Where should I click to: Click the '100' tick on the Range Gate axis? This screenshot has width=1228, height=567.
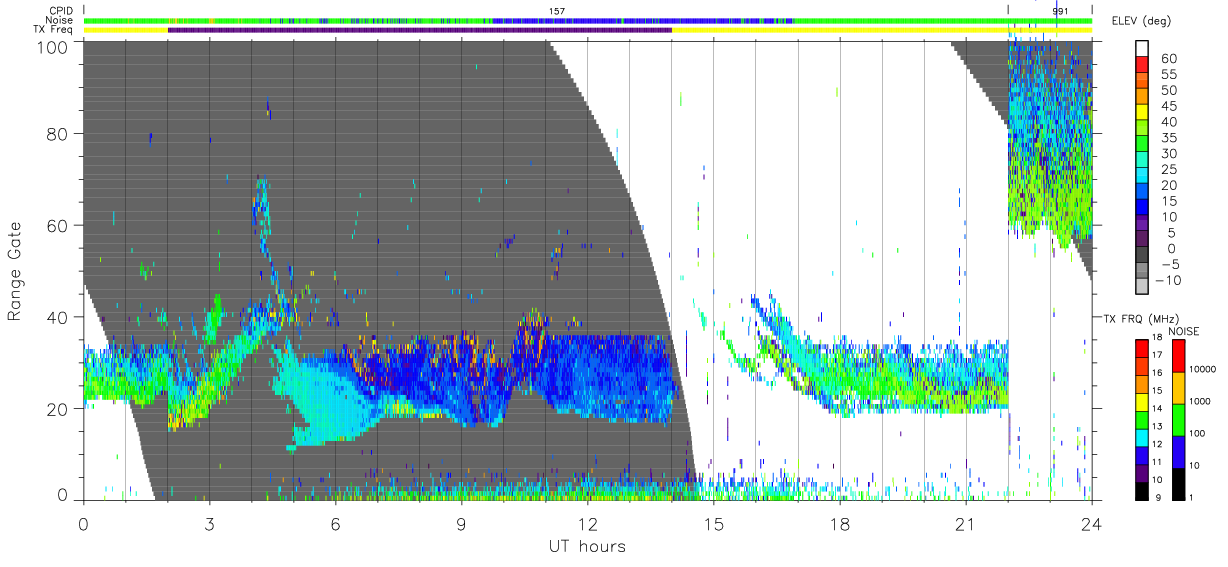coord(54,46)
